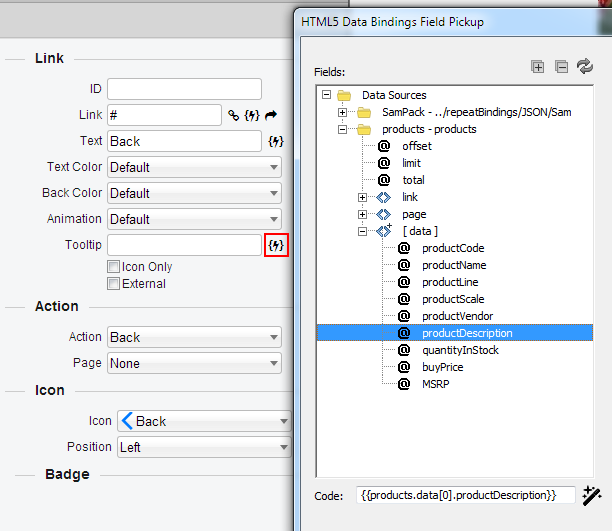
Task: Click the Tooltip input field
Action: (x=184, y=245)
